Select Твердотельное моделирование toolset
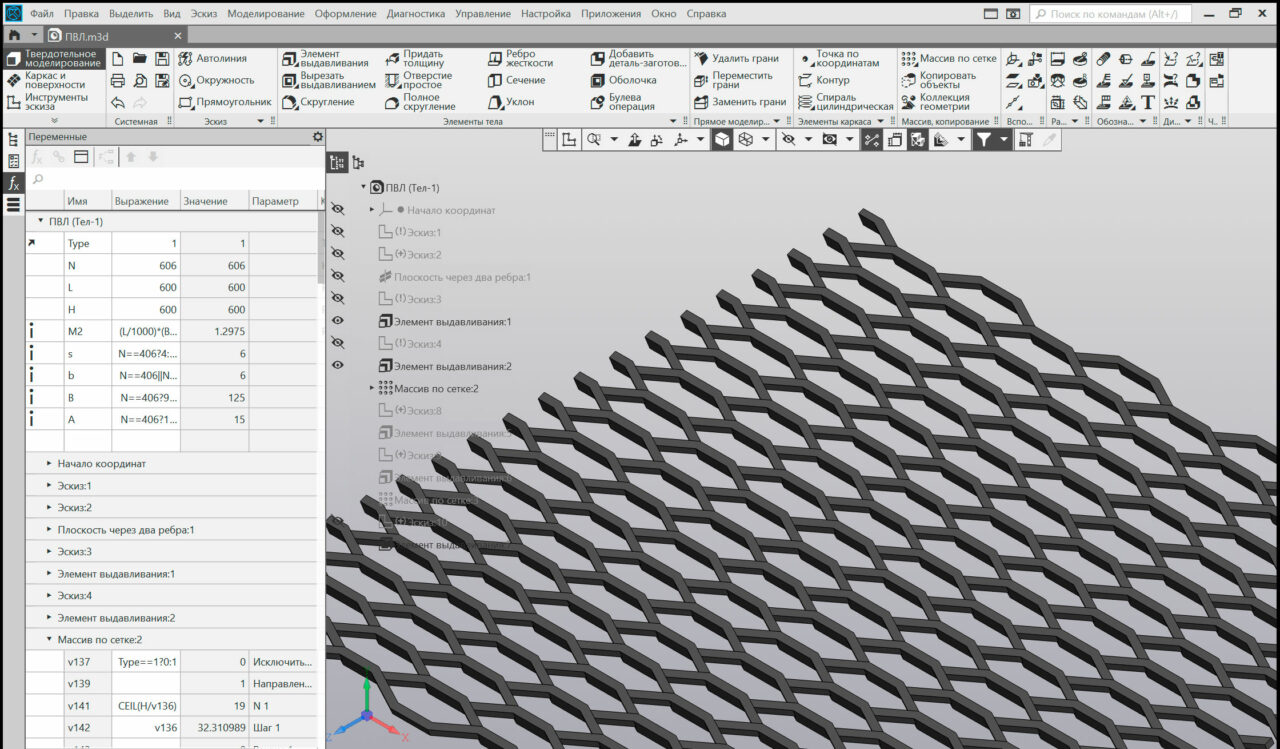The width and height of the screenshot is (1280, 749). [x=54, y=58]
